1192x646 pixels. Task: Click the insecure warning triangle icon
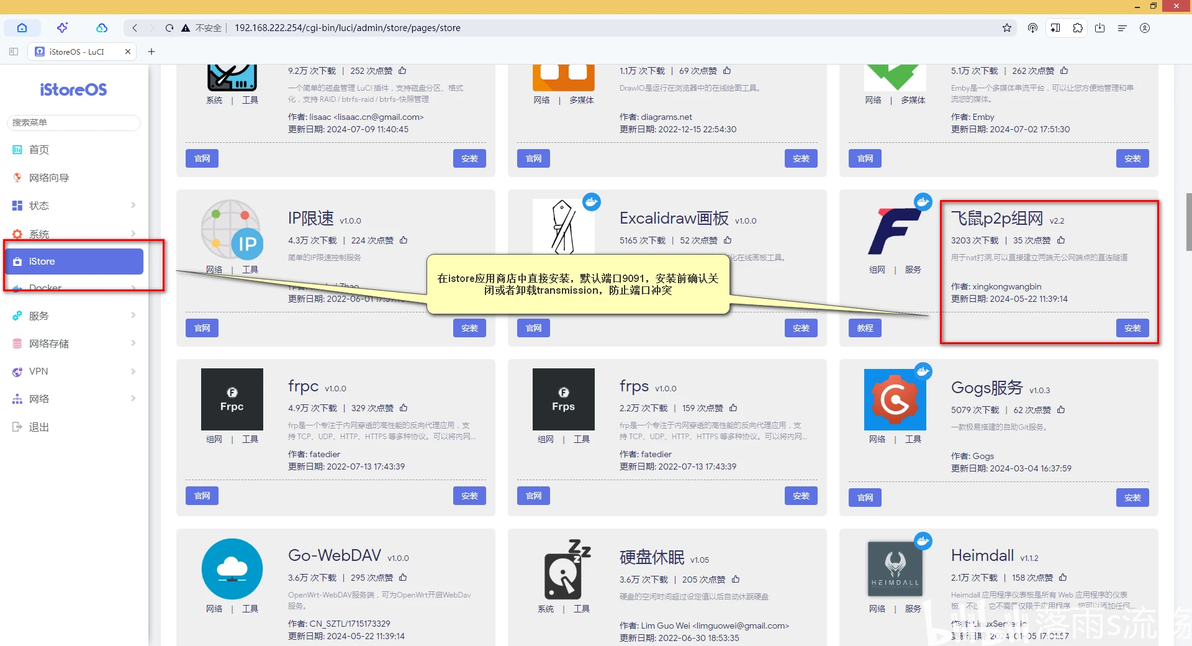point(185,28)
